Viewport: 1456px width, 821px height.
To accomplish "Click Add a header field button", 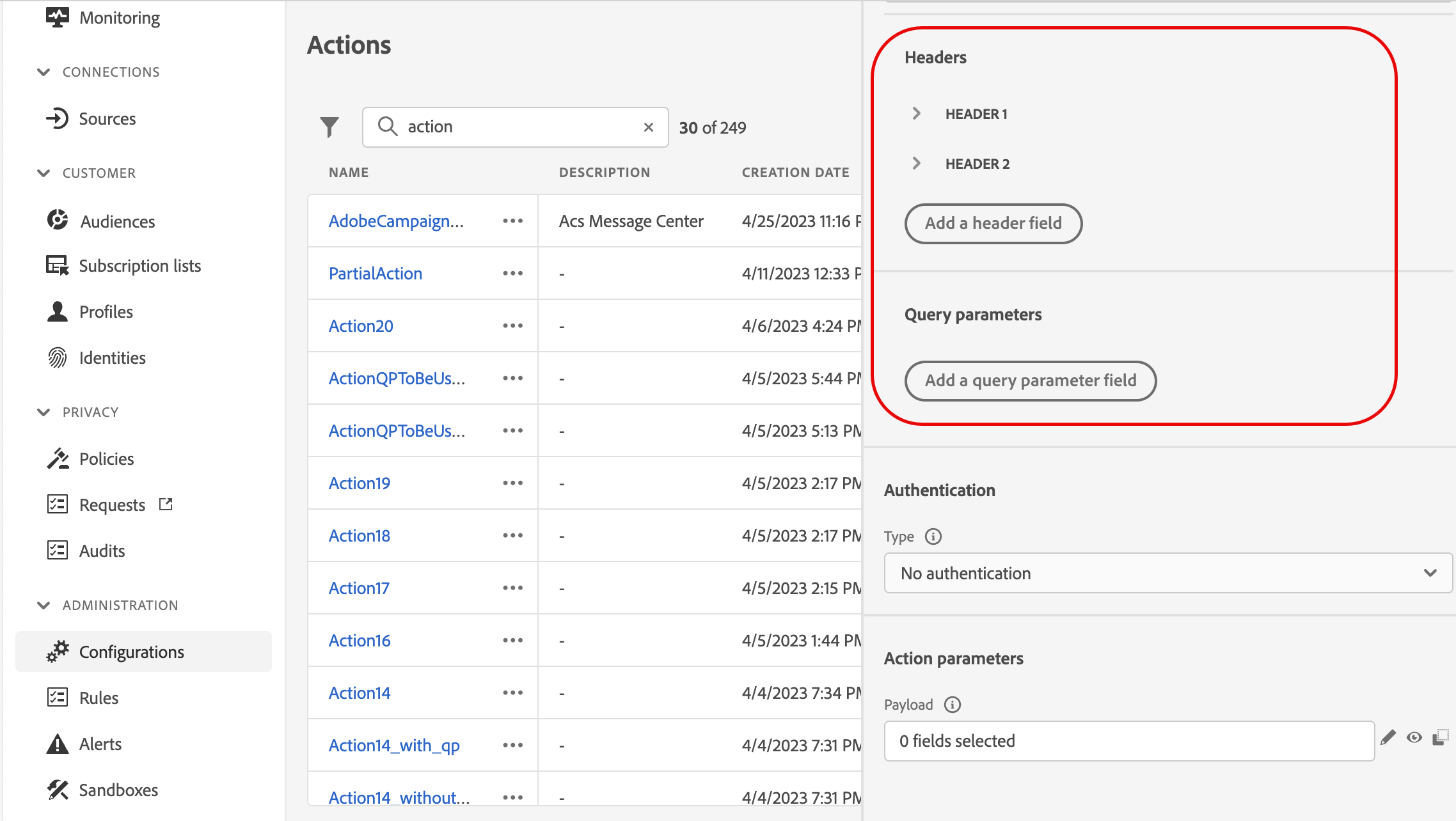I will [x=993, y=223].
